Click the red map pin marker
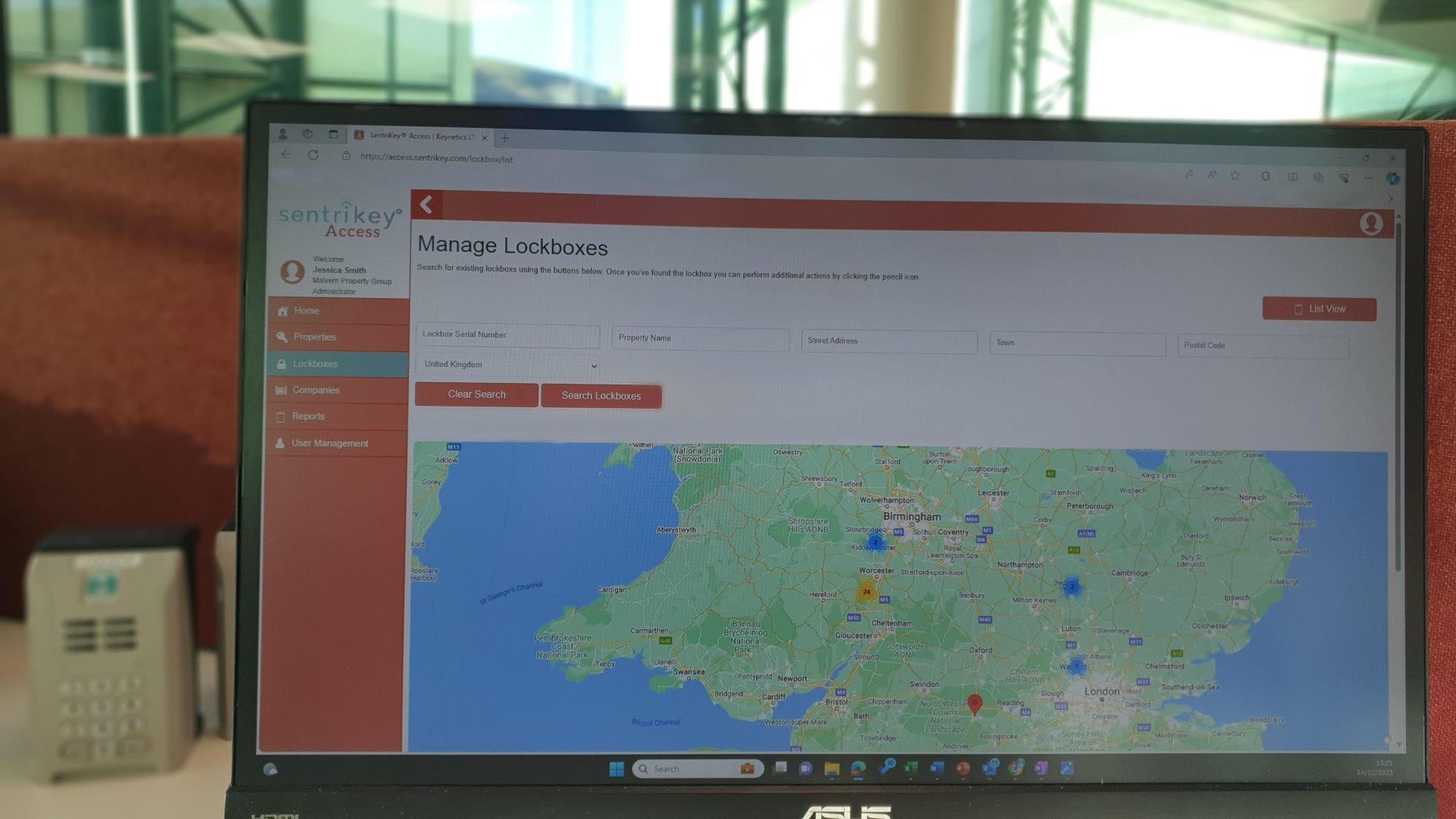1456x819 pixels. pos(975,704)
